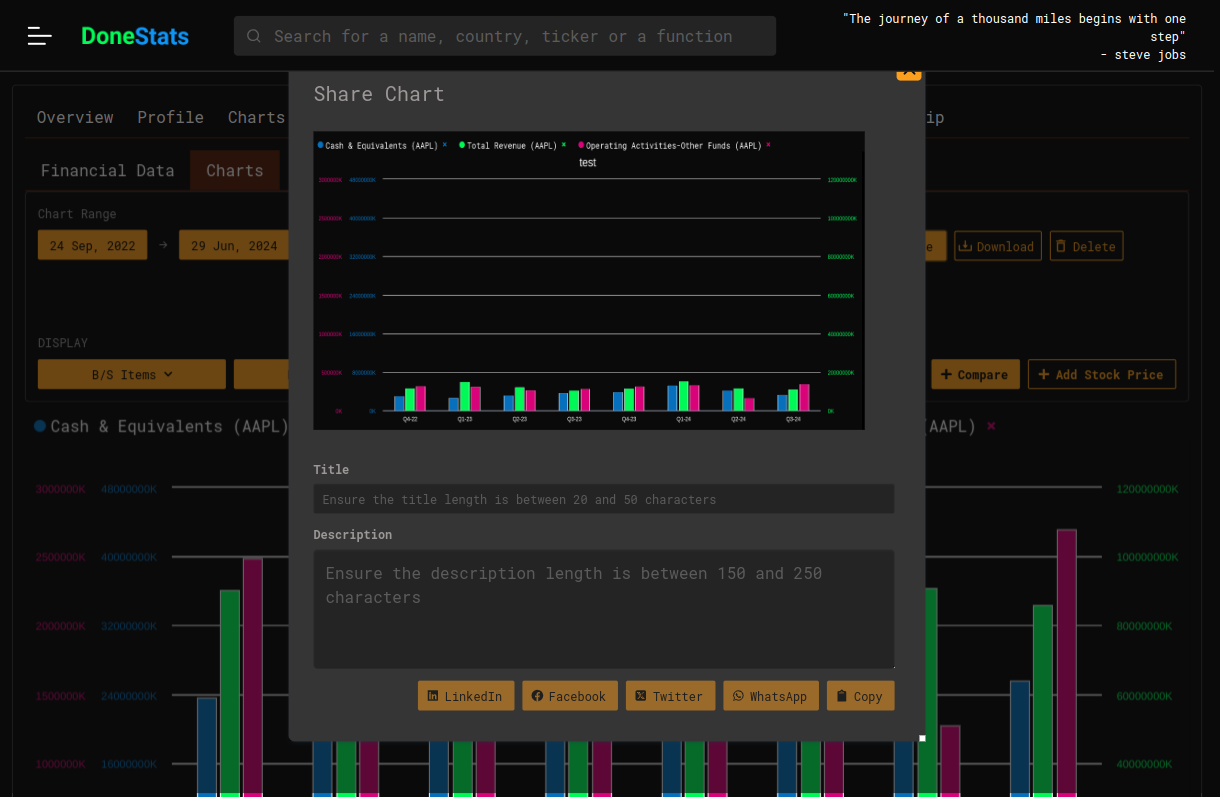
Task: Focus the chart Title input field
Action: click(603, 499)
